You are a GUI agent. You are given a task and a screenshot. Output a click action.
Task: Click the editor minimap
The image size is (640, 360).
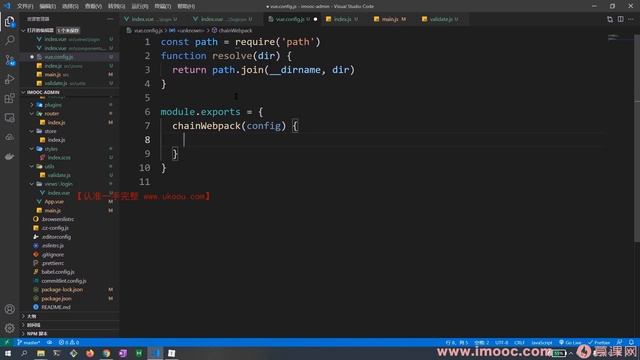pyautogui.click(x=620, y=39)
